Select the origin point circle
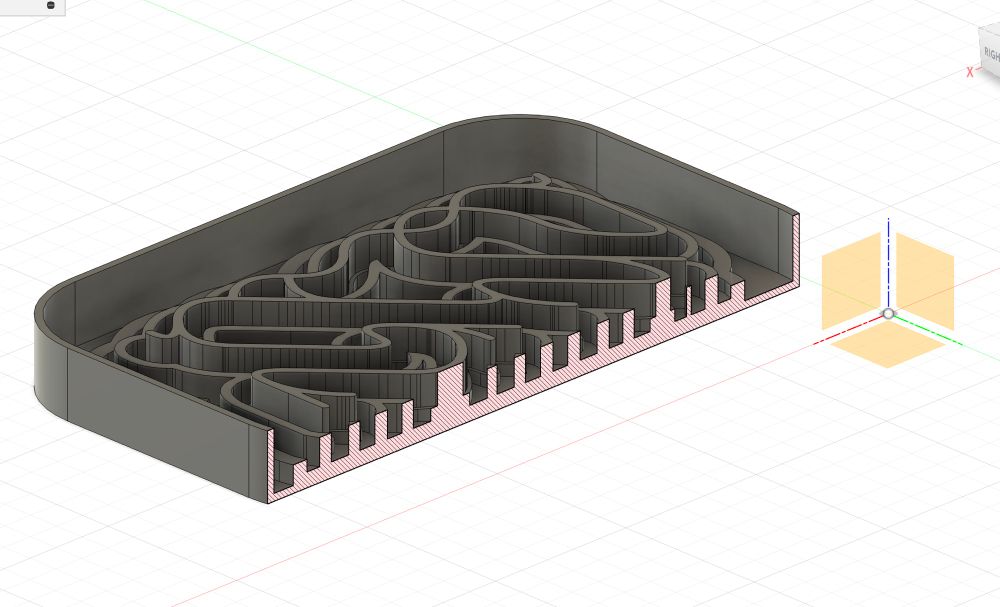 888,314
